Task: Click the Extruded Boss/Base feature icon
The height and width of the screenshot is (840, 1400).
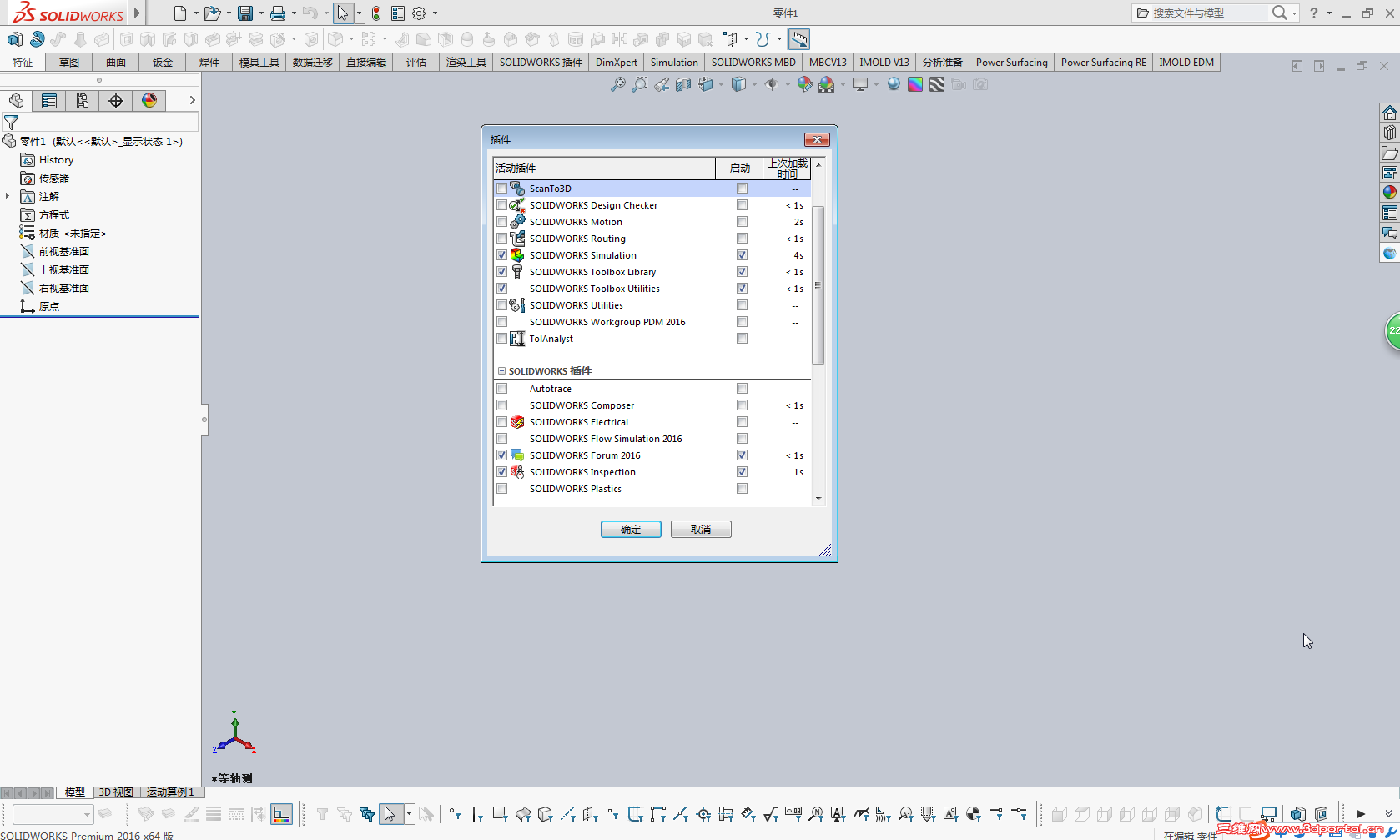Action: click(x=14, y=39)
